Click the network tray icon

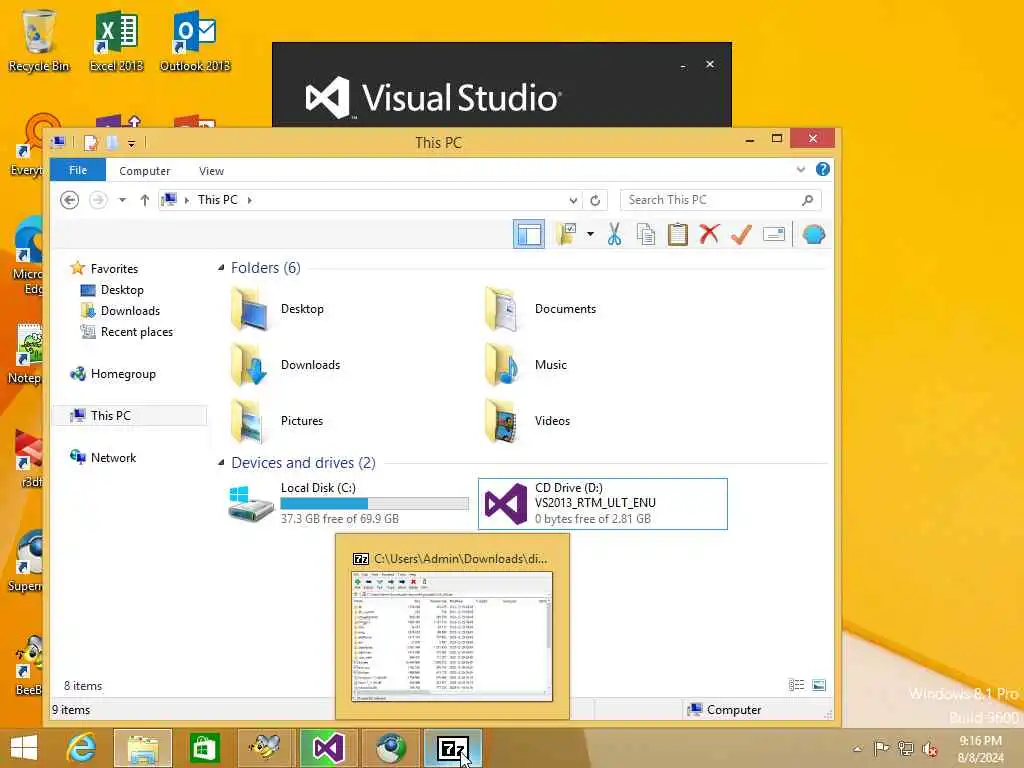pos(905,748)
